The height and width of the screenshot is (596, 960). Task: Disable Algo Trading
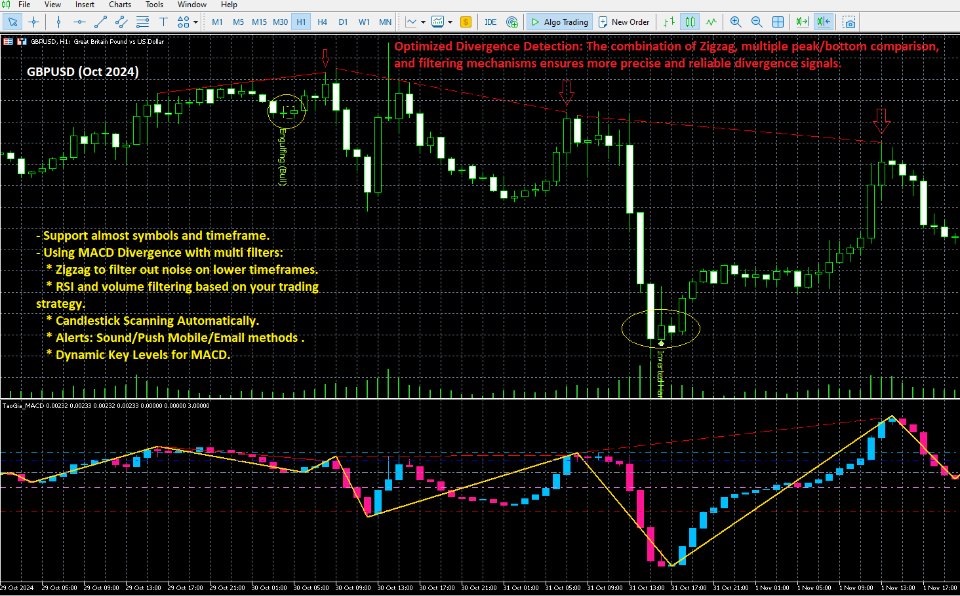click(x=561, y=21)
